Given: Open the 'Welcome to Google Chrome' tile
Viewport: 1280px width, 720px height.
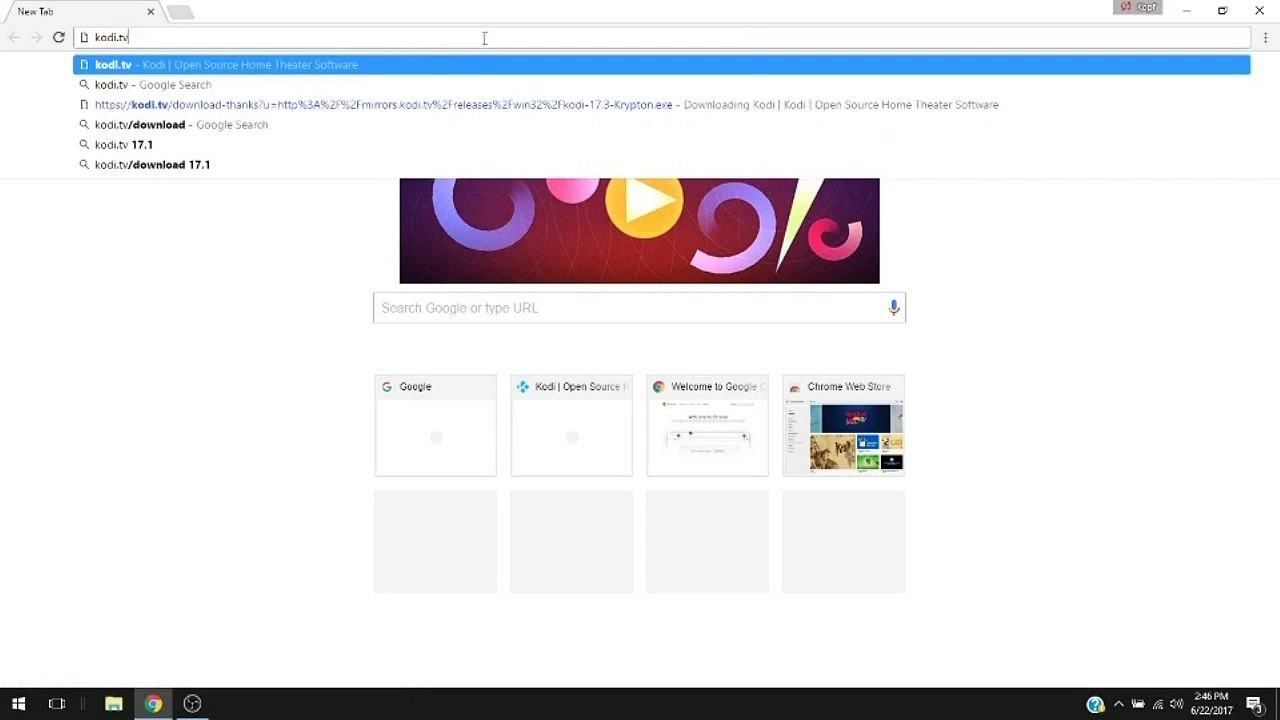Looking at the screenshot, I should click(x=707, y=425).
